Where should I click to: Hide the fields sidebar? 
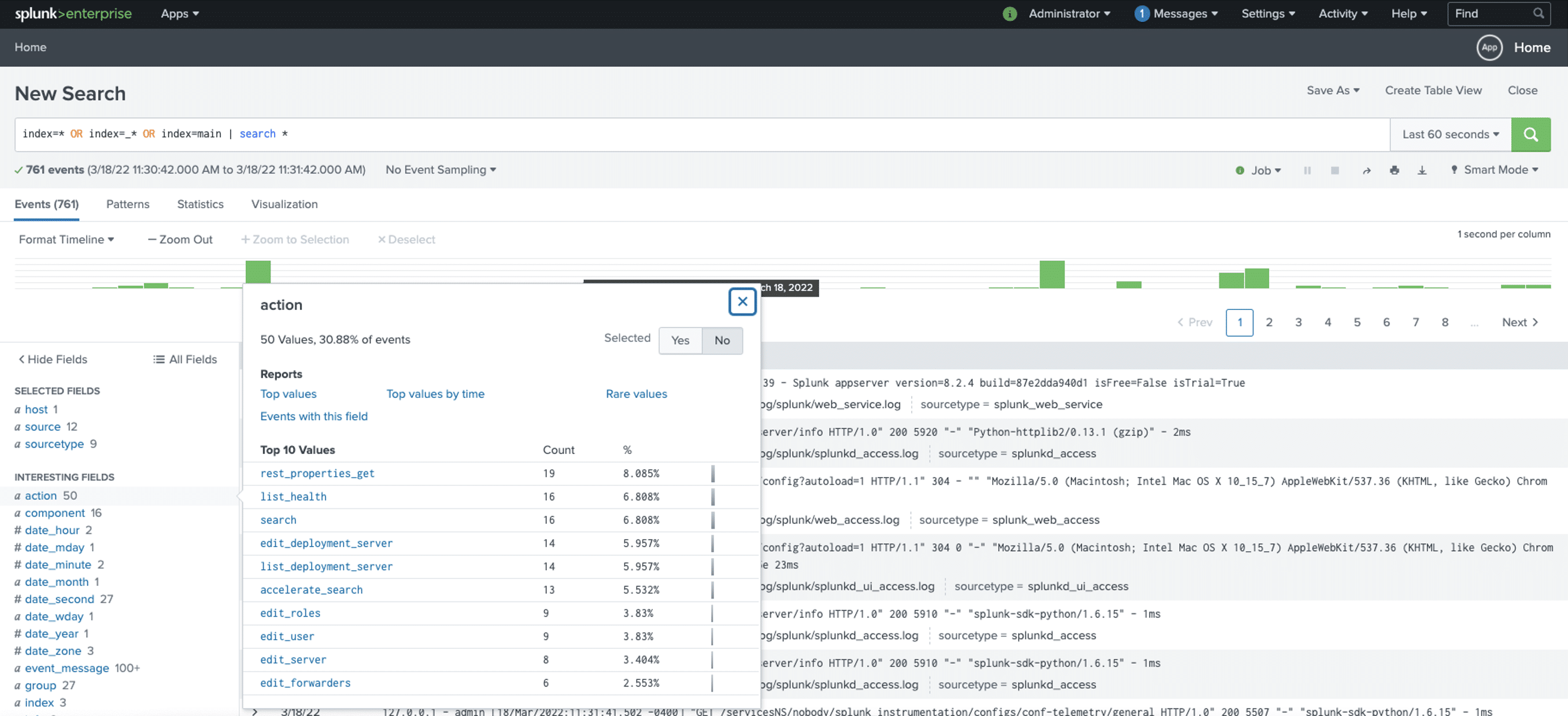coord(53,359)
